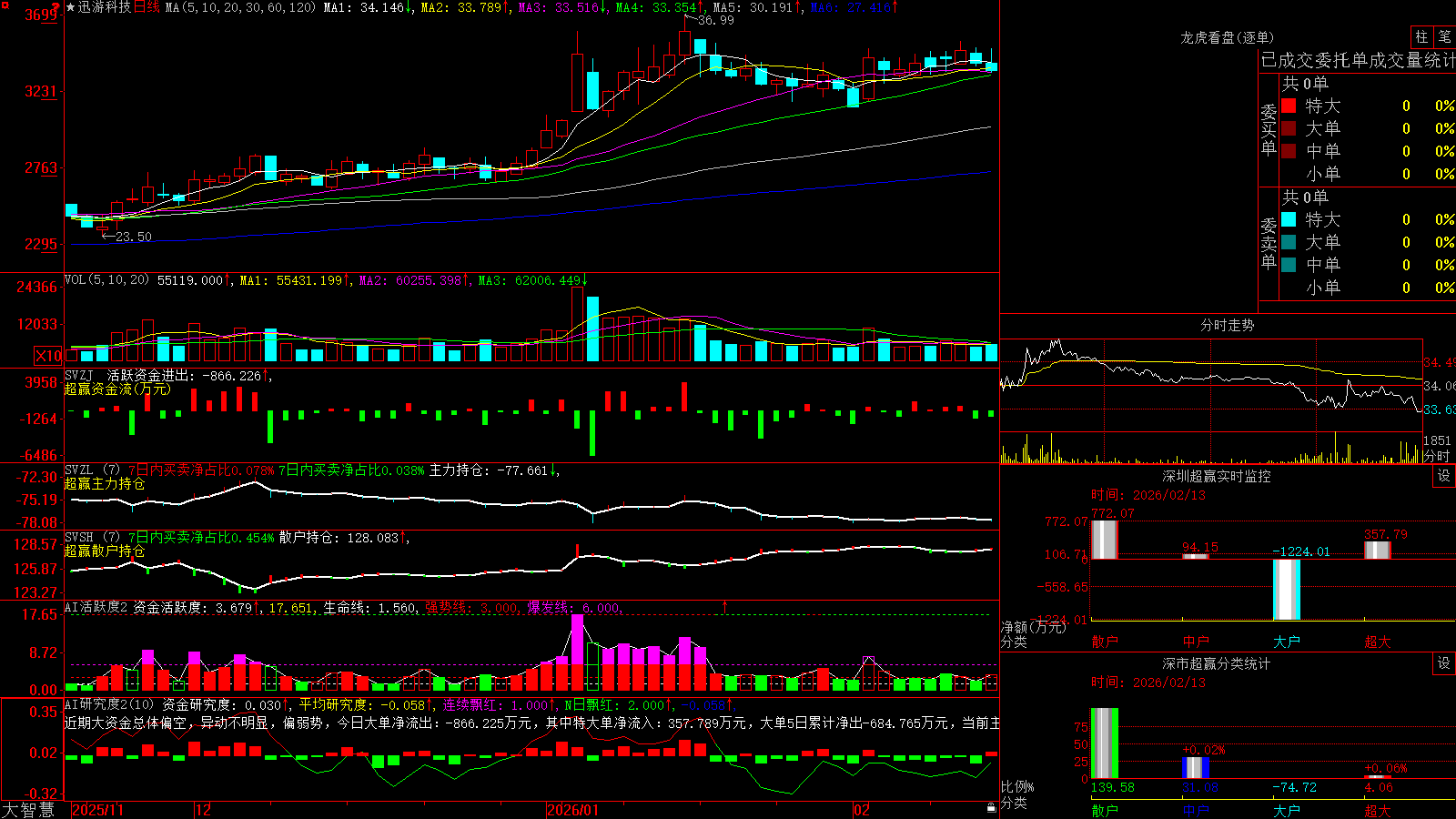Click the 龙虎看盘(逐单) panel title
The image size is (1456, 819).
click(1227, 37)
